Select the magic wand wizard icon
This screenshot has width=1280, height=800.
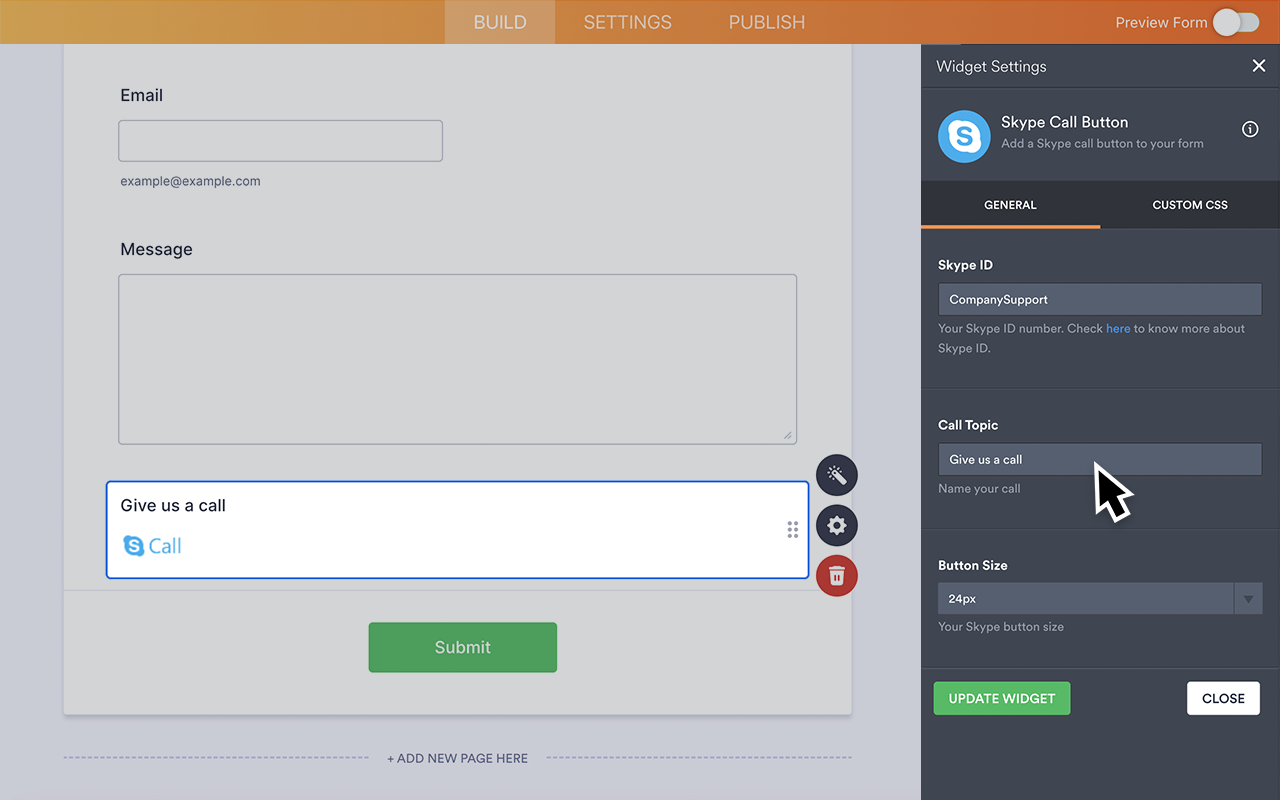click(x=836, y=475)
